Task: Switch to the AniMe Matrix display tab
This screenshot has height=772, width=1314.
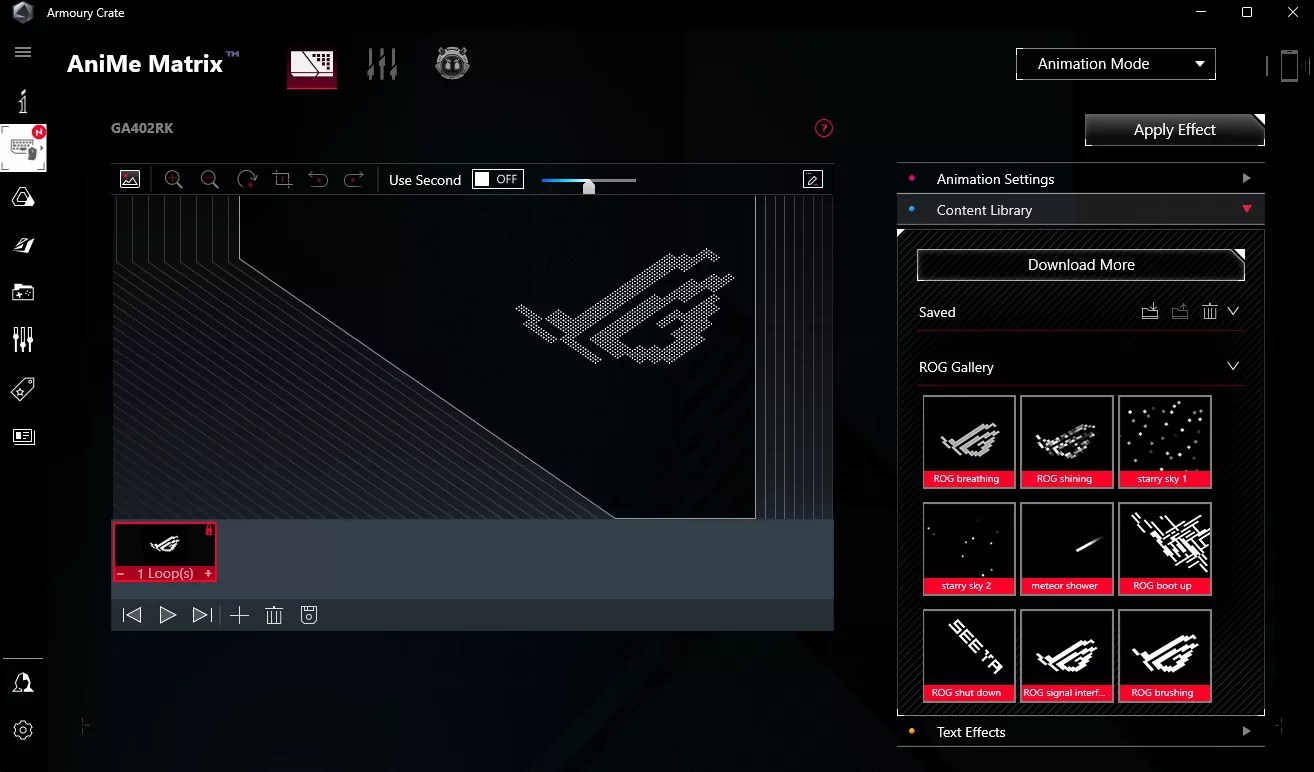Action: pos(312,66)
